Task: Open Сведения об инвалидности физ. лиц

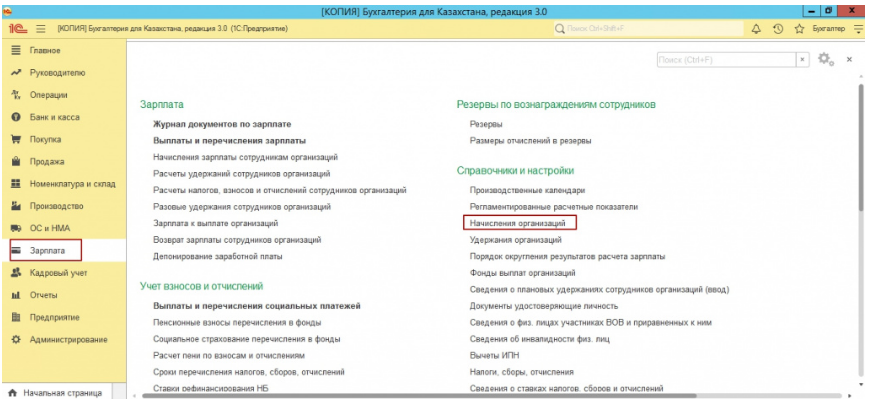Action: 540,339
